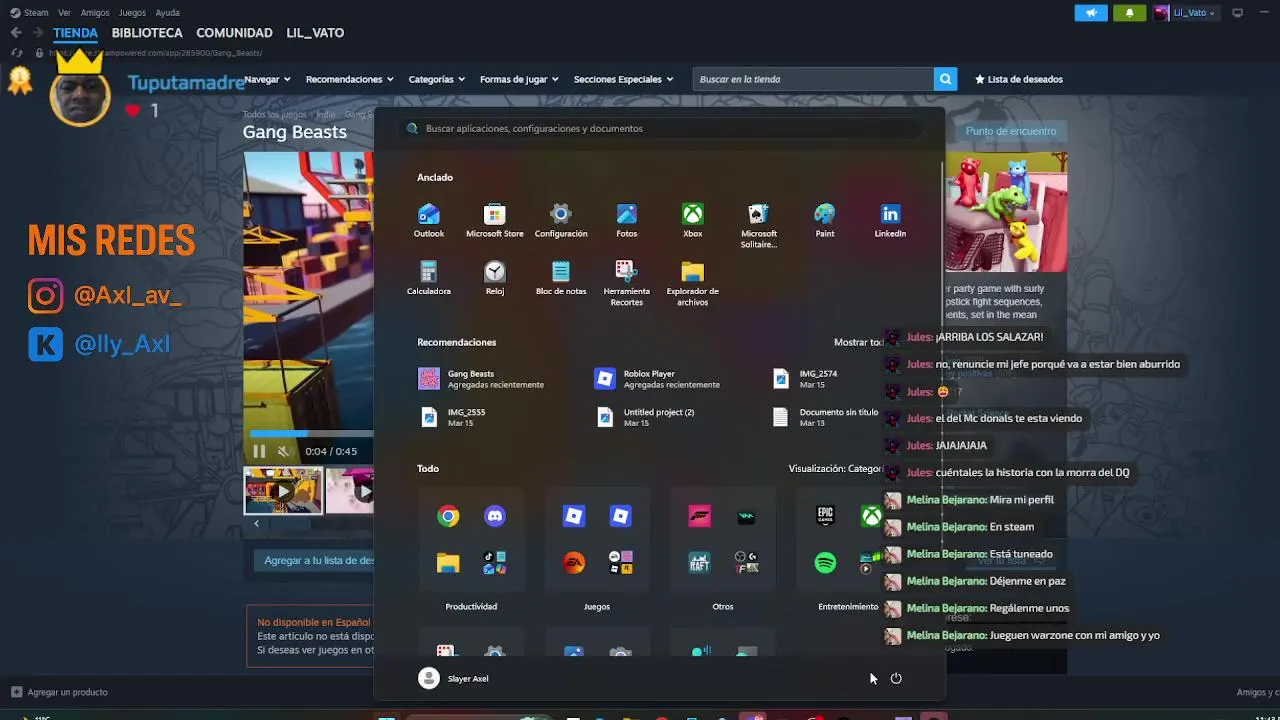The width and height of the screenshot is (1280, 720).
Task: Launch Discord in Productividad folder
Action: 495,516
